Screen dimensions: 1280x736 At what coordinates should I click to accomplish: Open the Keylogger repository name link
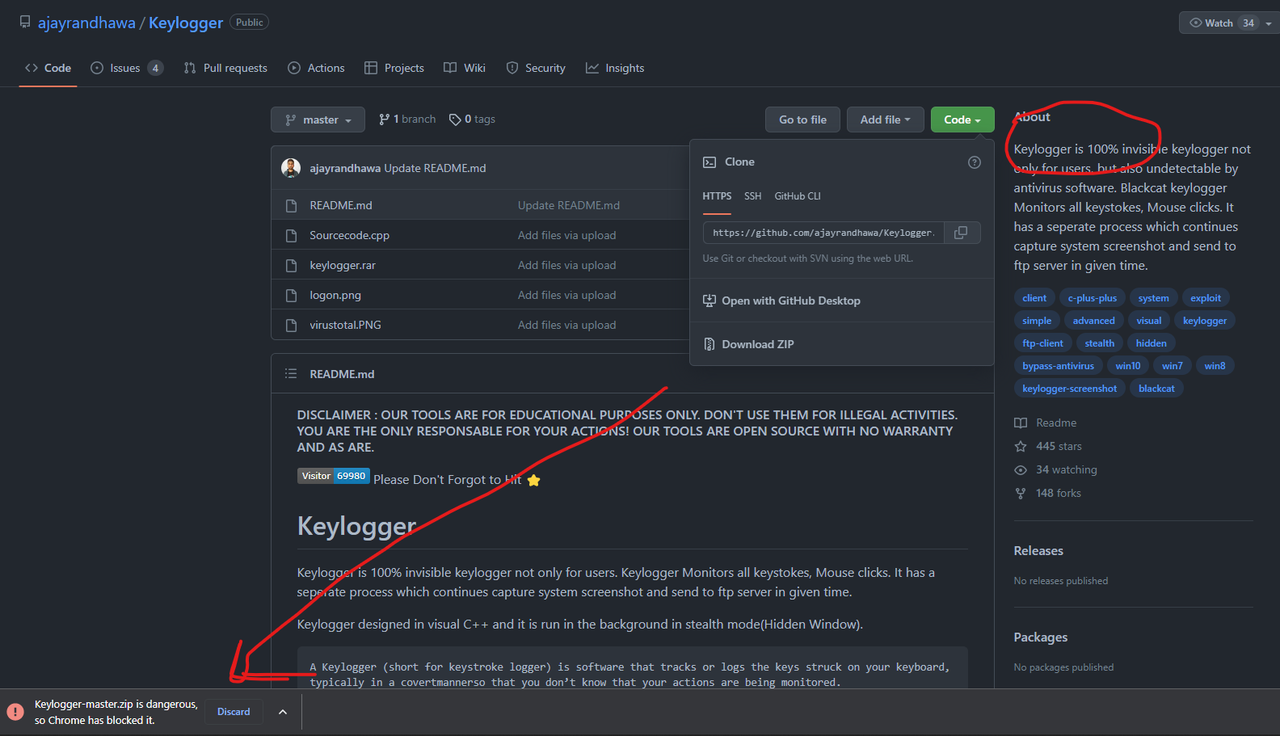tap(186, 22)
